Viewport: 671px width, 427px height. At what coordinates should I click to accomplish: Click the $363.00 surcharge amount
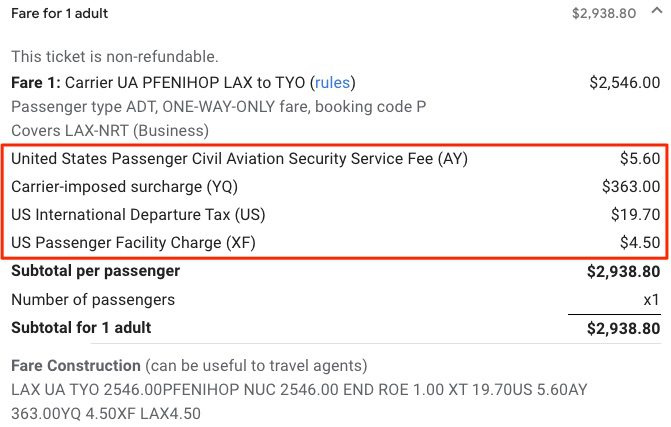point(631,187)
